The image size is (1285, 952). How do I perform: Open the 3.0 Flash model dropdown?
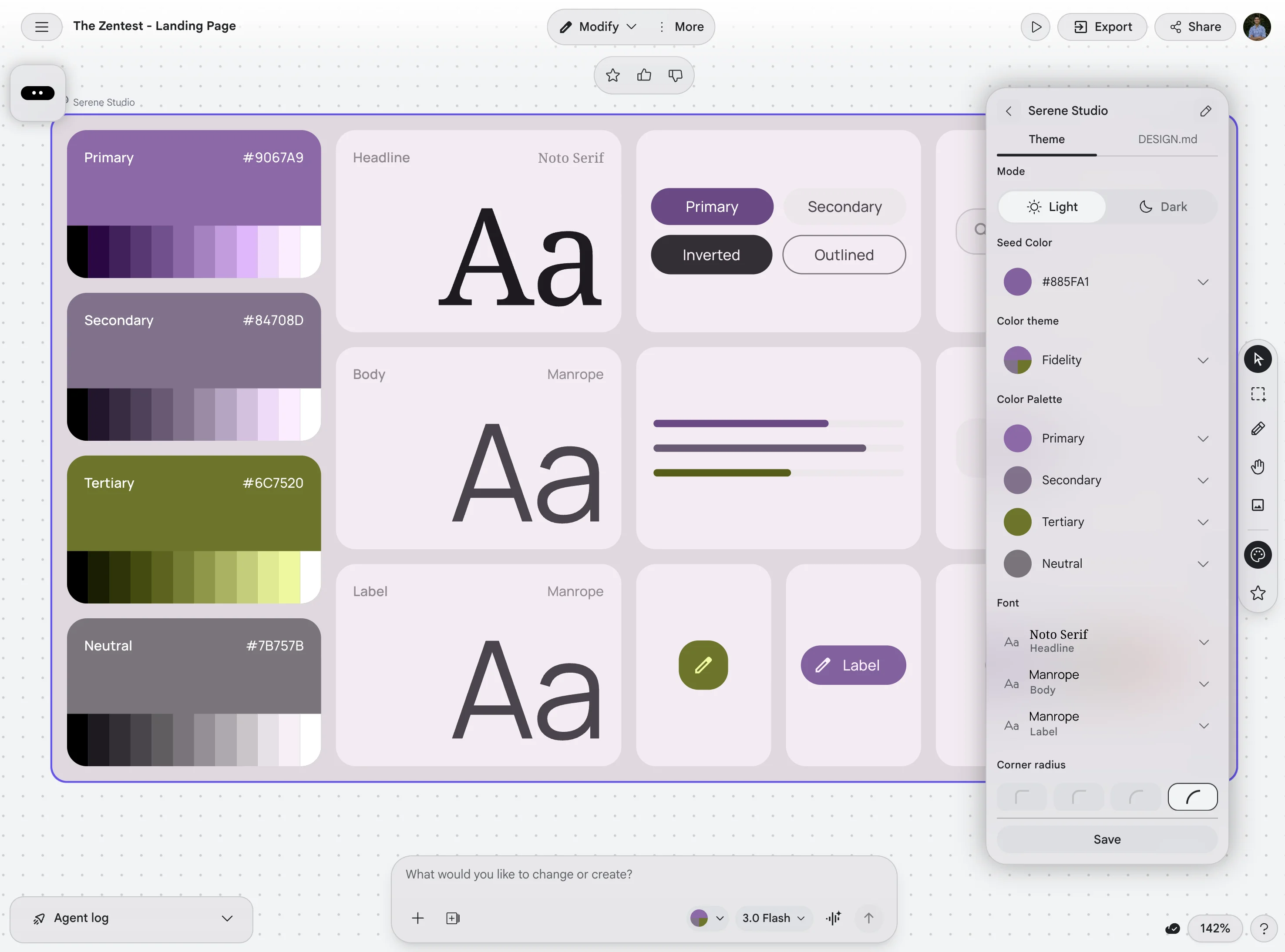click(x=773, y=918)
